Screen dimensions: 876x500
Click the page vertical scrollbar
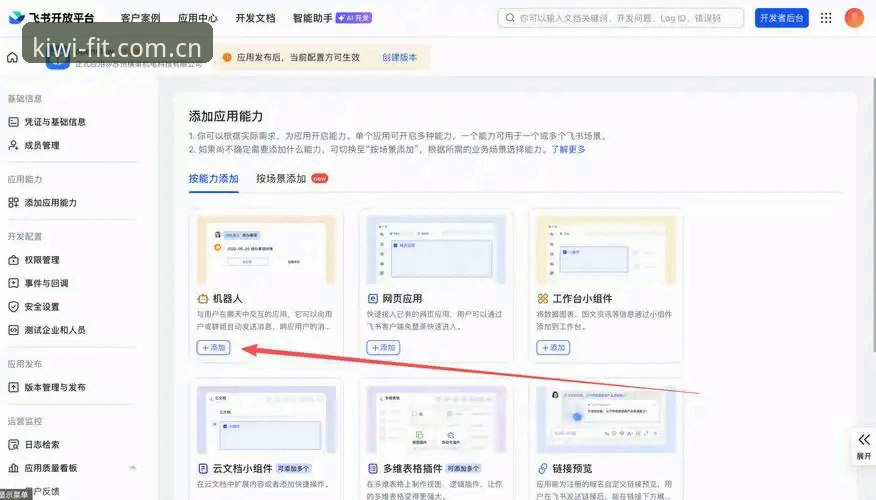click(873, 215)
